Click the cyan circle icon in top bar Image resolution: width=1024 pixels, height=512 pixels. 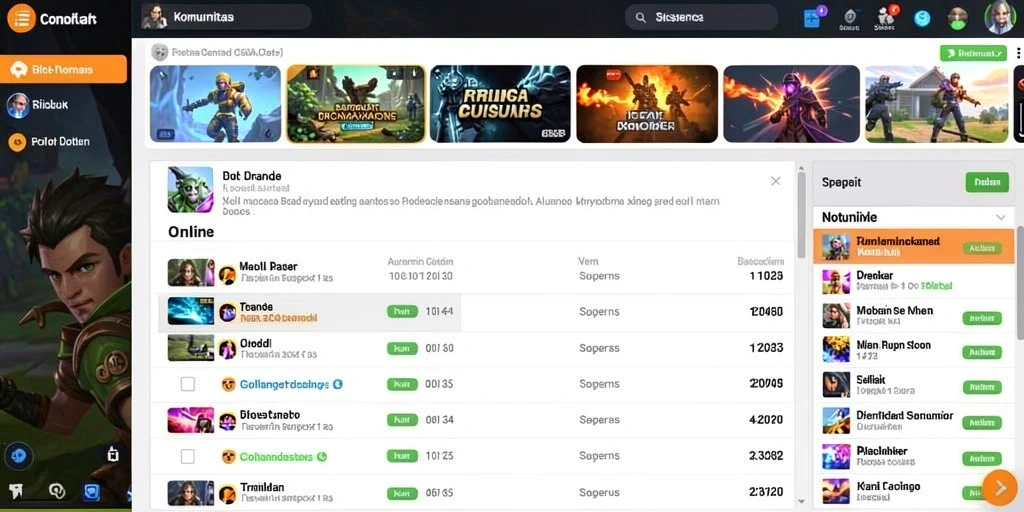click(x=922, y=18)
